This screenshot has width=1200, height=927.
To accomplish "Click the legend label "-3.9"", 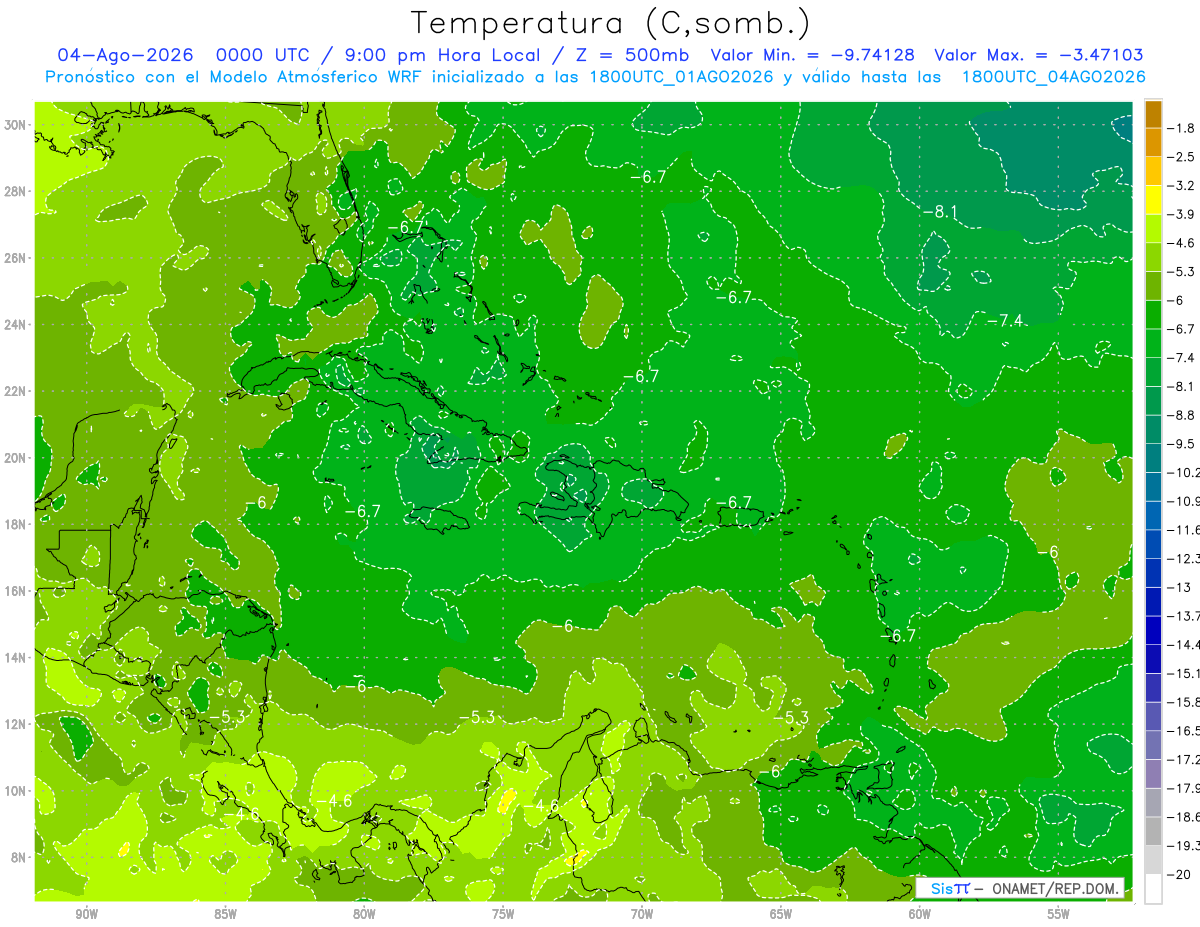I will click(1181, 214).
